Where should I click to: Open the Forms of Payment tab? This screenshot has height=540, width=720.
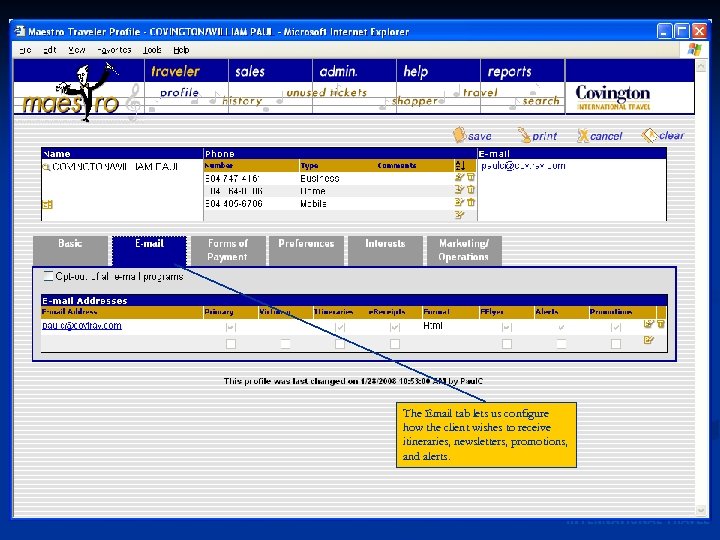point(228,250)
